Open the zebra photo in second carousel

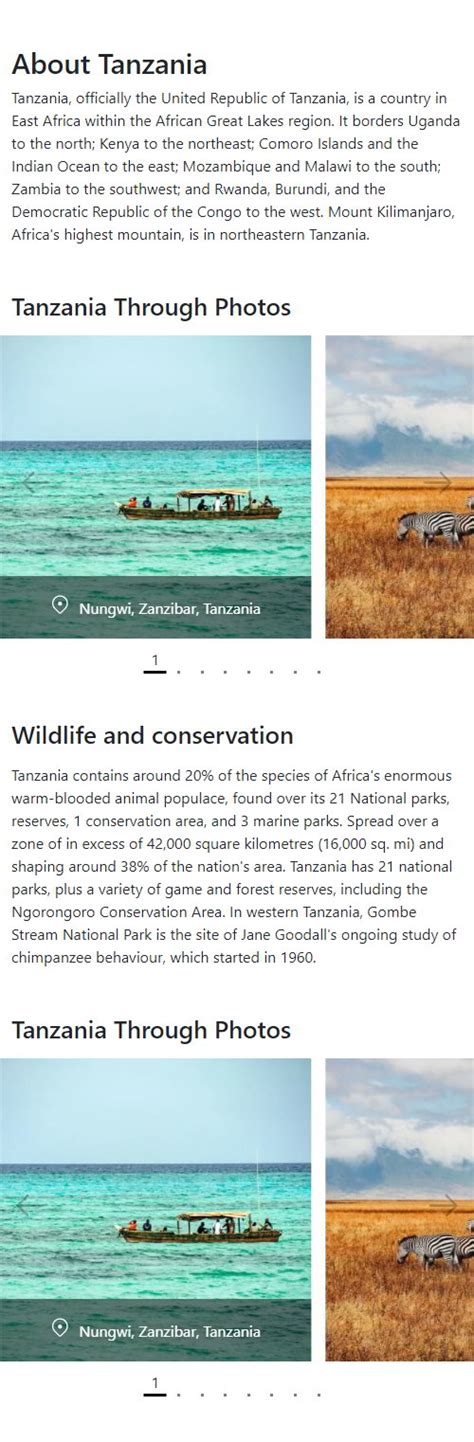[x=400, y=1210]
